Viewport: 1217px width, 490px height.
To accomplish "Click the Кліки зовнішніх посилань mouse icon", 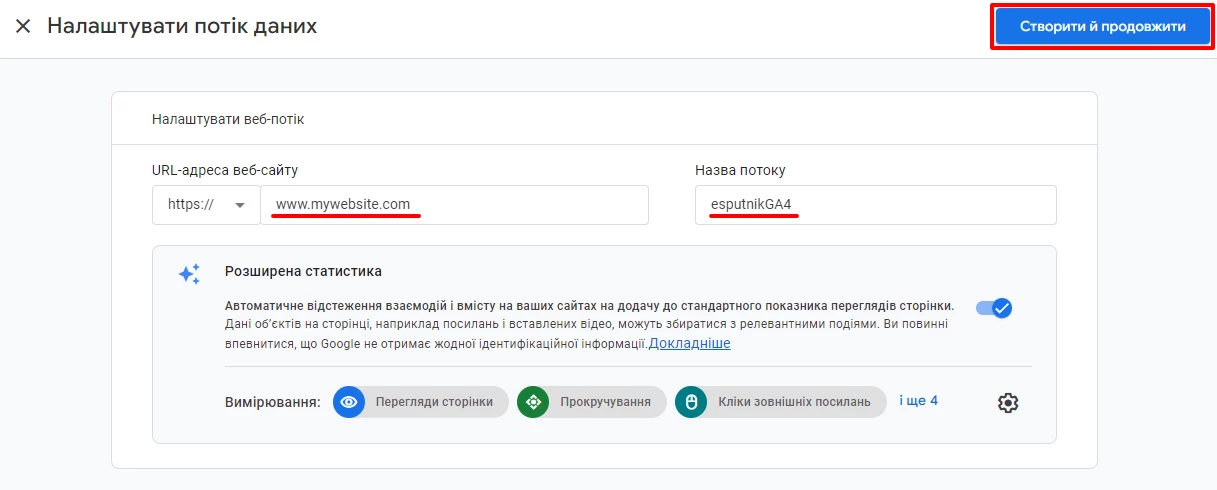I will (x=691, y=402).
